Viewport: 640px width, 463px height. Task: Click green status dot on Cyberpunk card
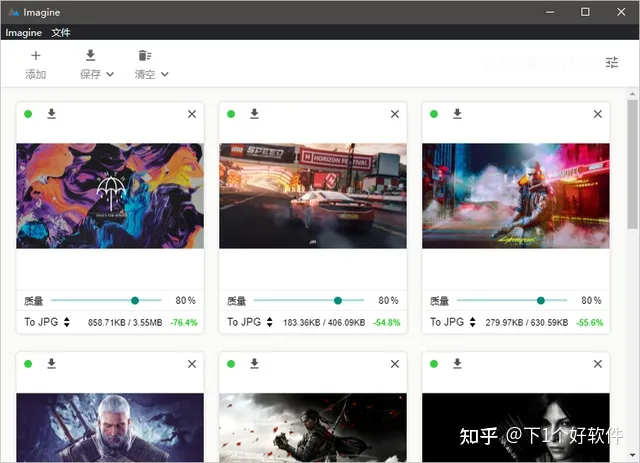pyautogui.click(x=434, y=114)
